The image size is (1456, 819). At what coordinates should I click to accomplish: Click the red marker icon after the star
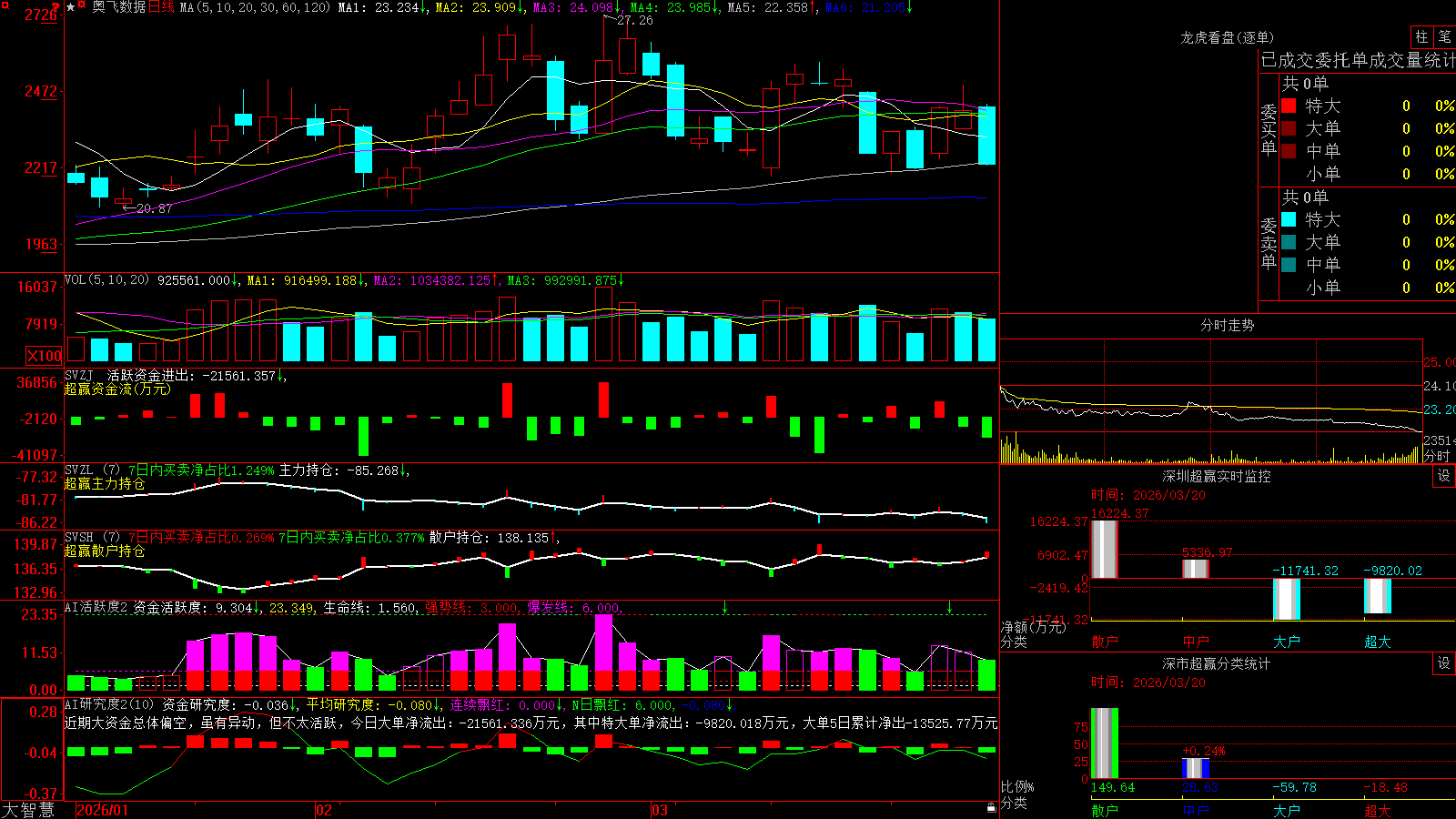pos(83,6)
